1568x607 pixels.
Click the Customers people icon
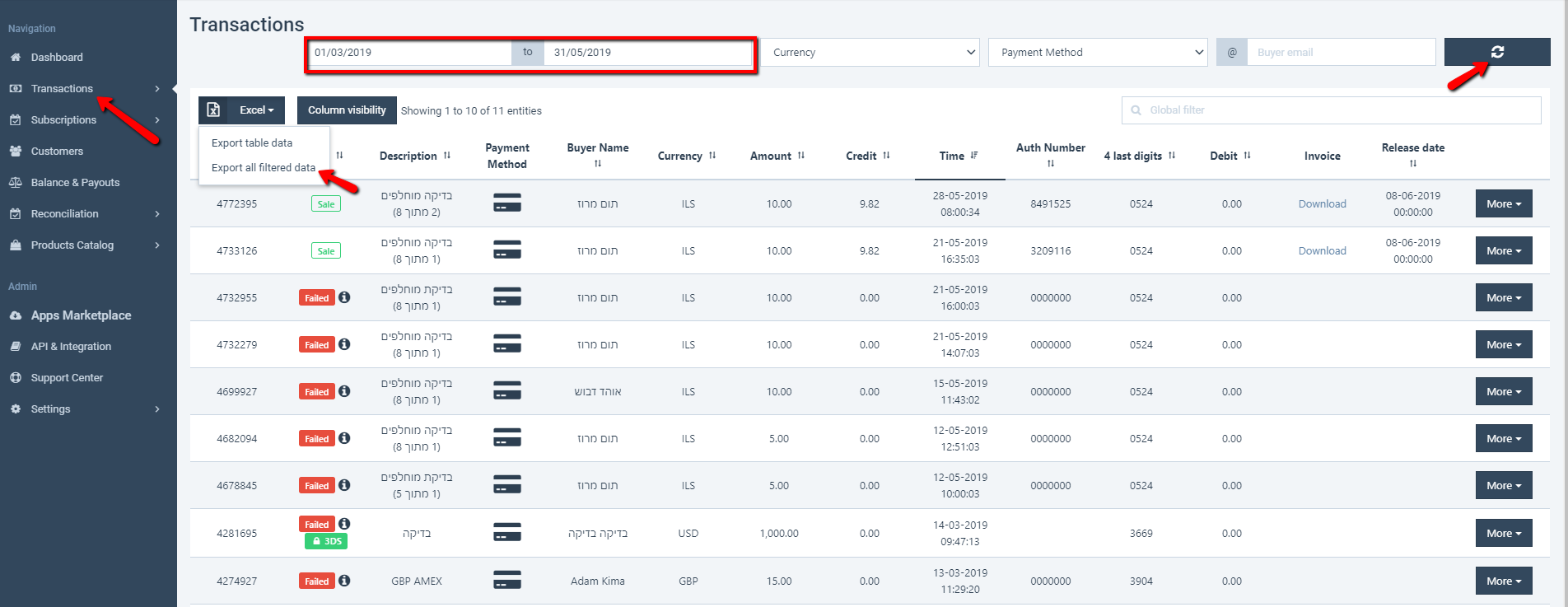click(16, 152)
